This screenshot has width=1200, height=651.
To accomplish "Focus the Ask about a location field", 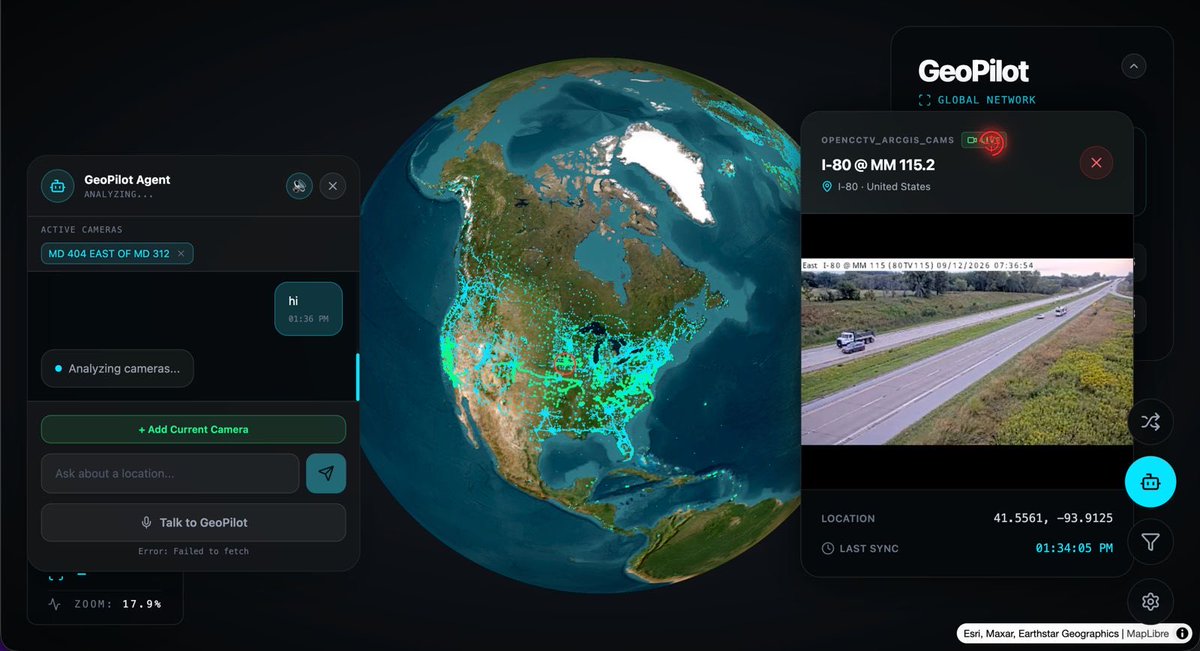I will coord(170,473).
